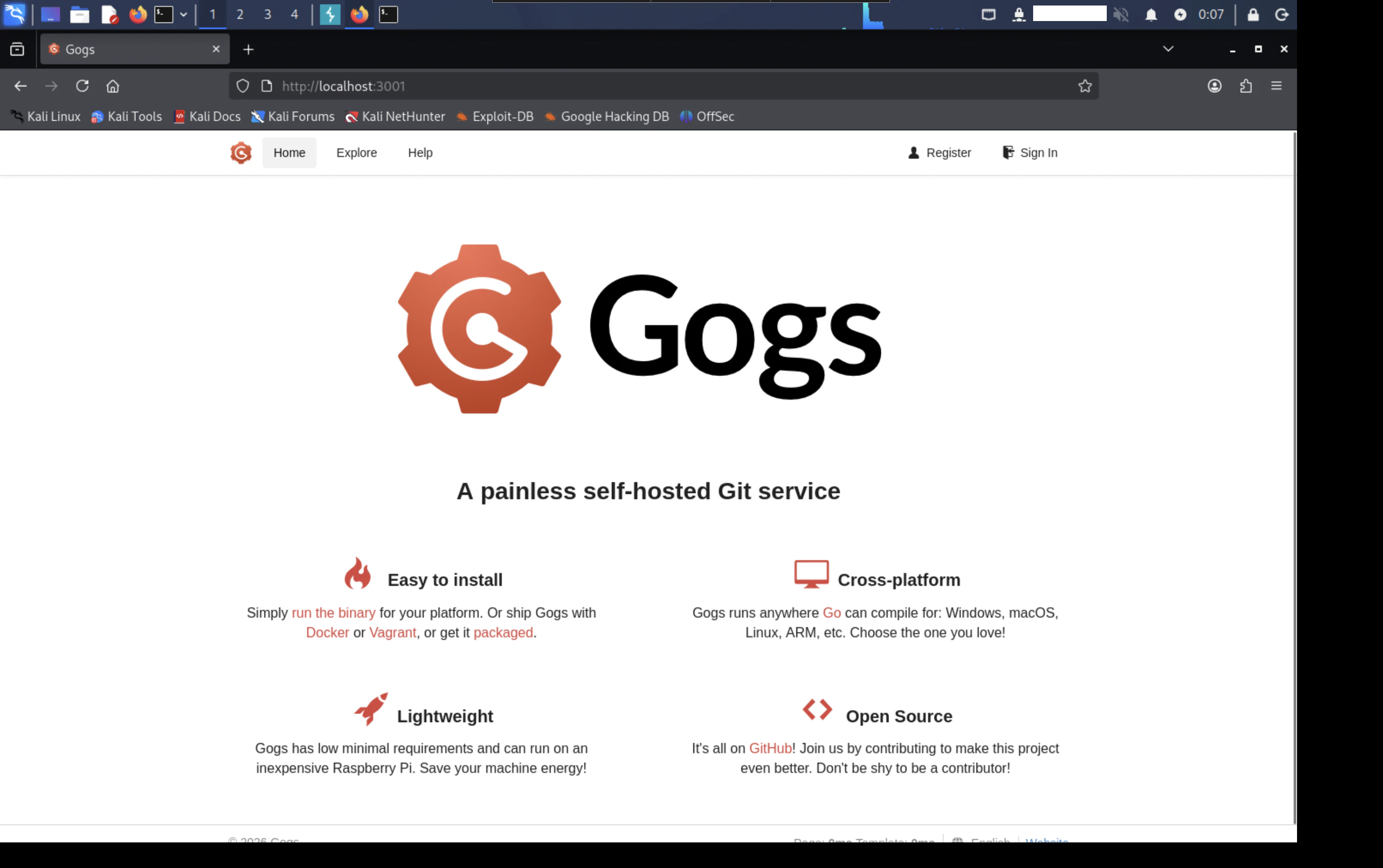
Task: Click the Sign In link
Action: 1030,153
